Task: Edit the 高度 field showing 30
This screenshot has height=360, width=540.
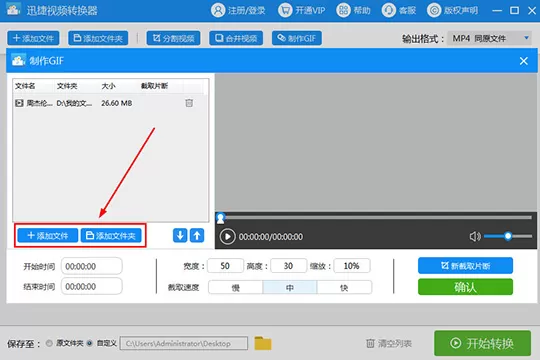Action: coord(289,266)
